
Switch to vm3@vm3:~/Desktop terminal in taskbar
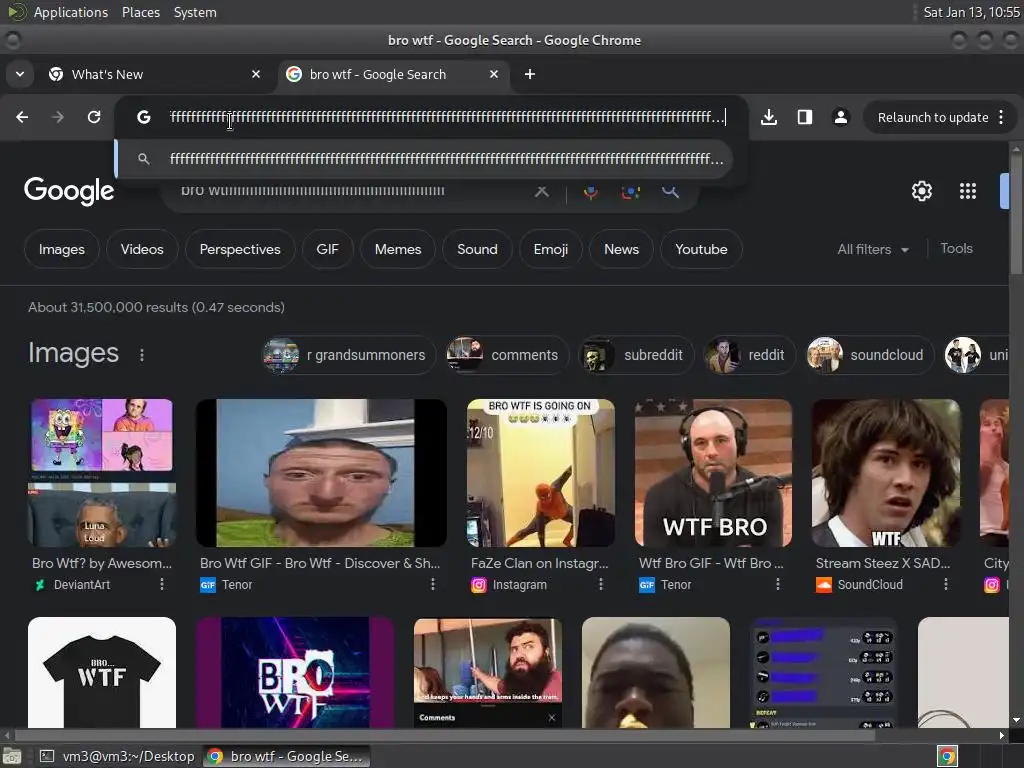[x=118, y=756]
